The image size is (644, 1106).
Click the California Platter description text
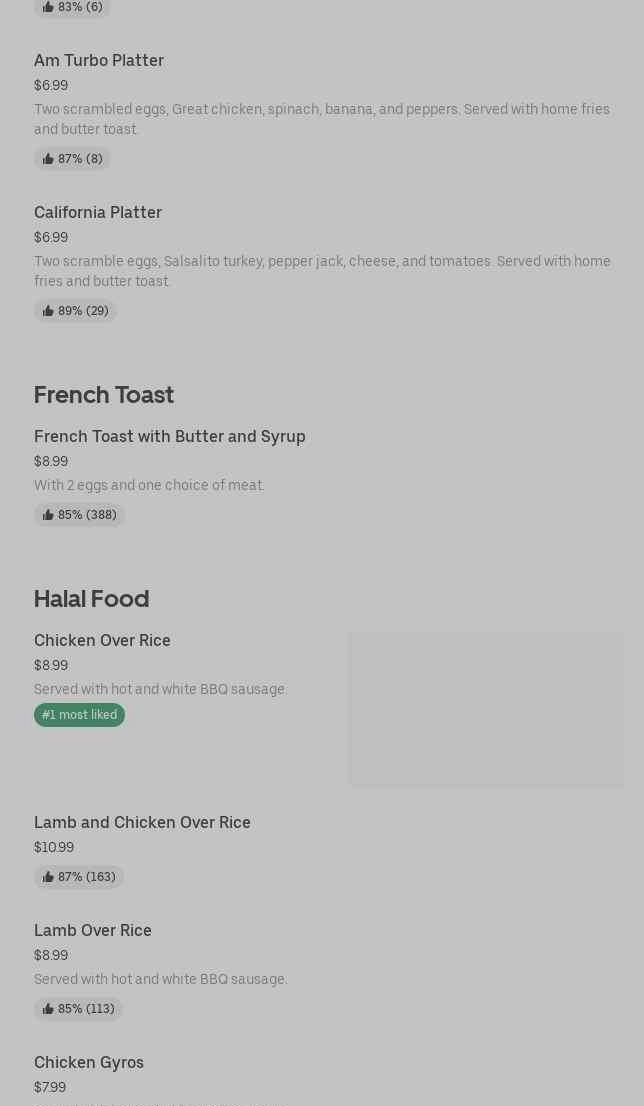click(x=322, y=271)
